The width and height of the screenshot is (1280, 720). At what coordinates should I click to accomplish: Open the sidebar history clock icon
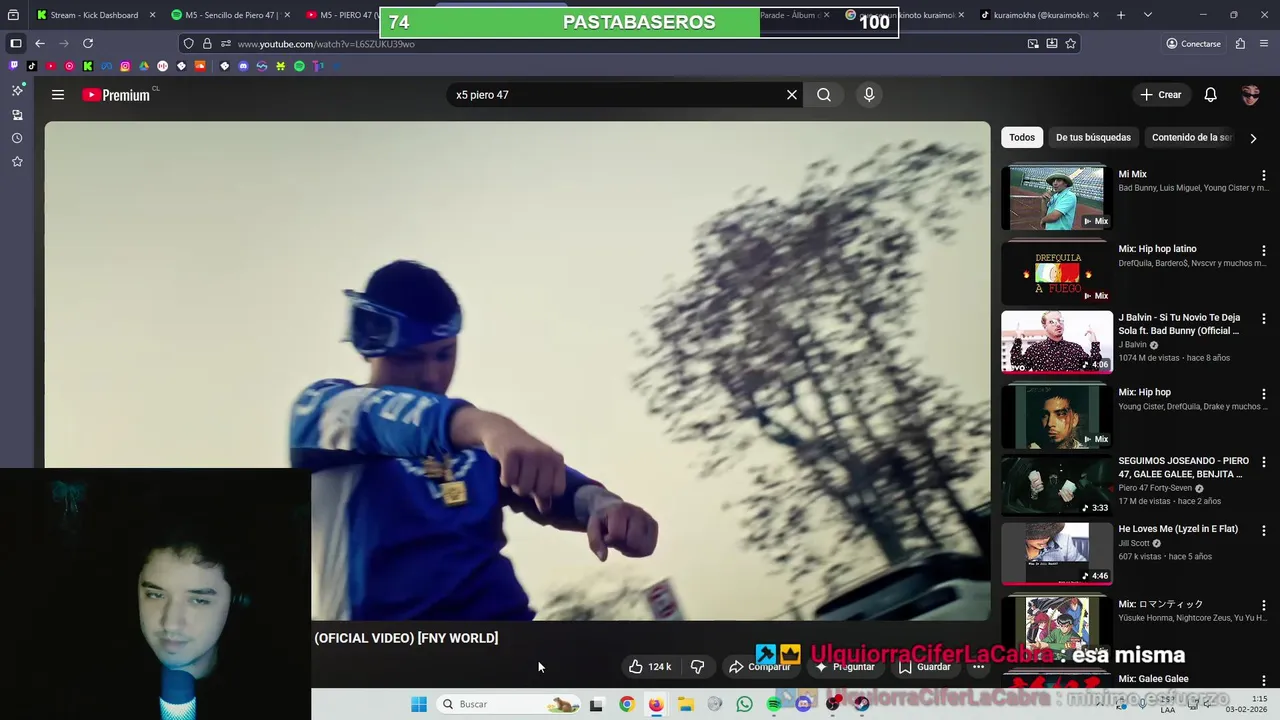click(x=17, y=138)
